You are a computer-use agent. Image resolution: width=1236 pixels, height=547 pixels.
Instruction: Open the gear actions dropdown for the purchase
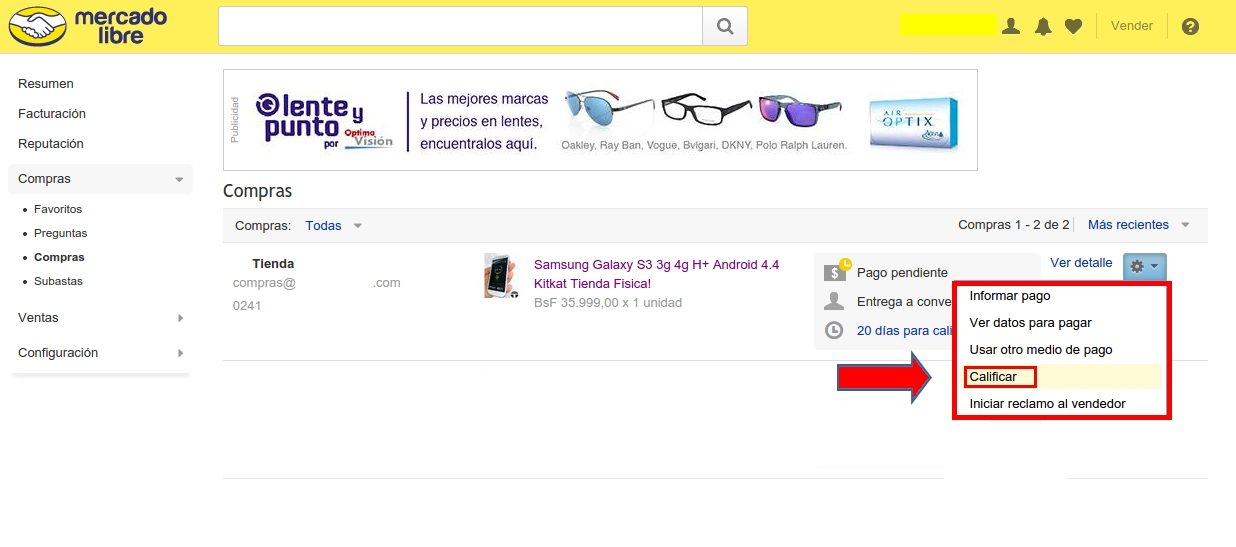[x=1145, y=266]
